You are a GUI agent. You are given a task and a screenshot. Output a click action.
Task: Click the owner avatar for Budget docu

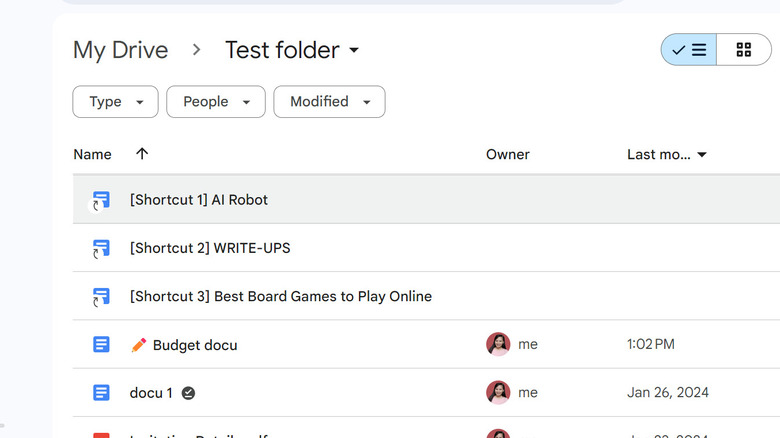coord(498,345)
